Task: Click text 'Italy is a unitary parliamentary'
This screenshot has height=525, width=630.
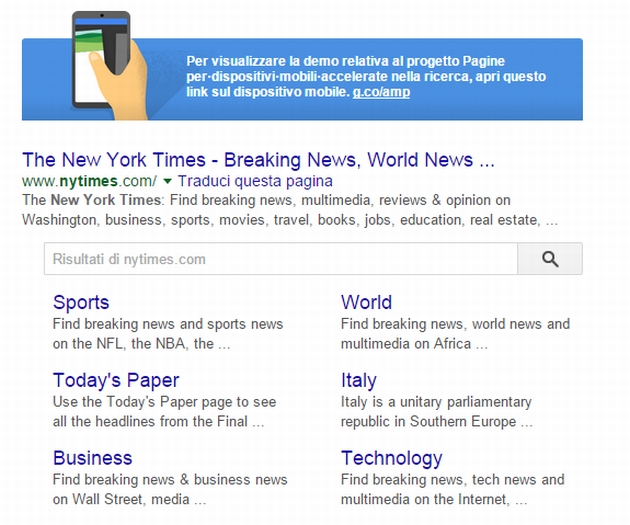Action: 436,402
